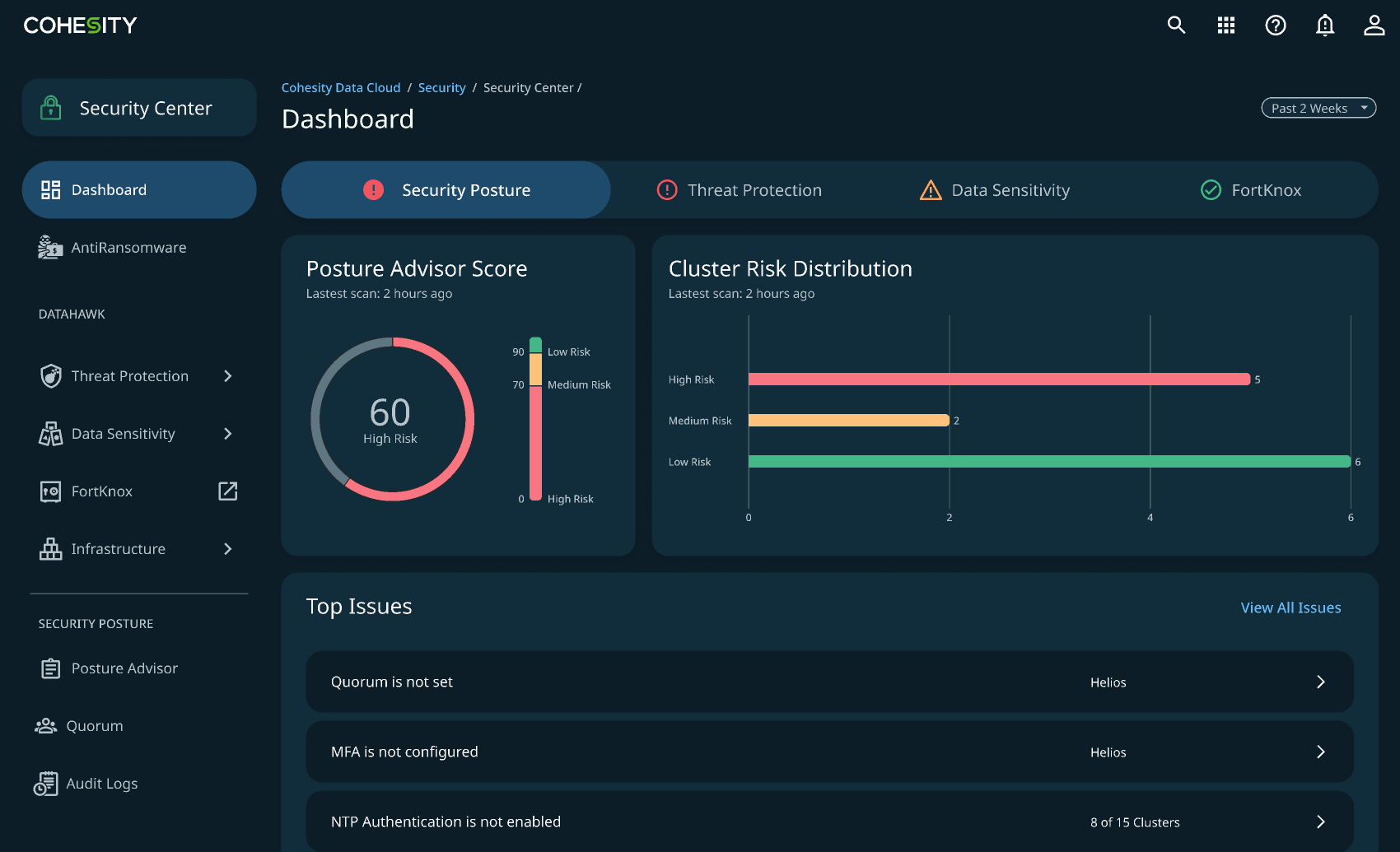Switch to the Threat Protection tab
Screen dimensions: 1400x852
pyautogui.click(x=740, y=190)
